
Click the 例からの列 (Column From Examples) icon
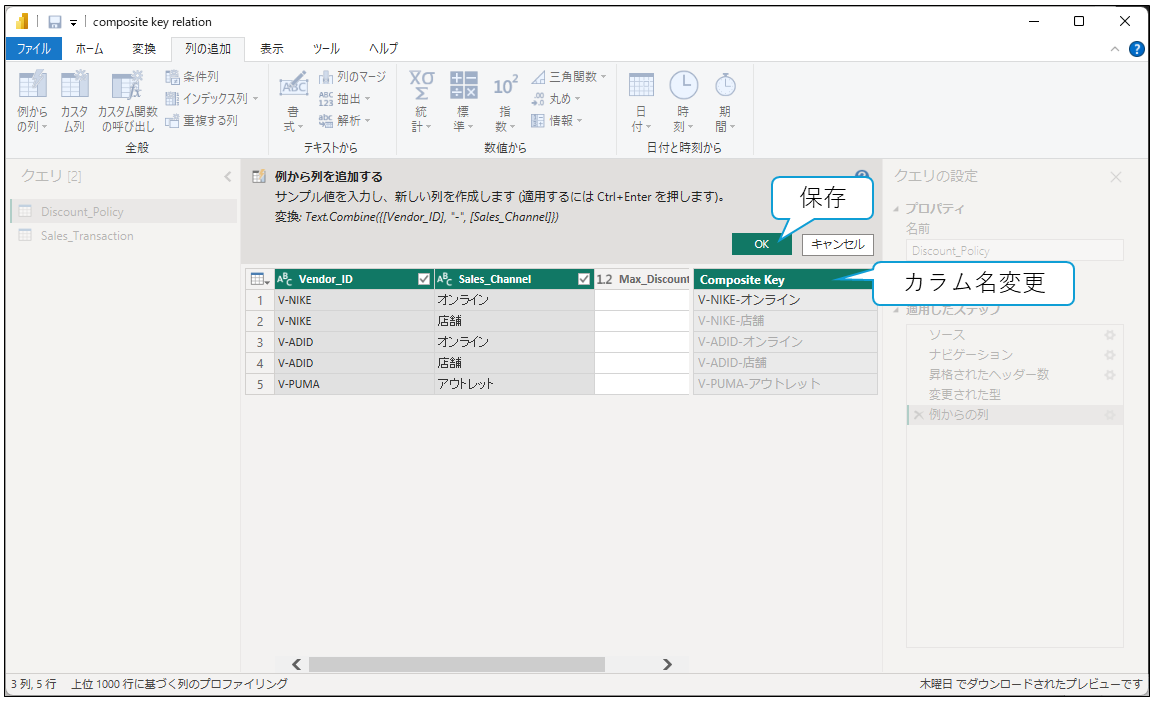(x=32, y=87)
